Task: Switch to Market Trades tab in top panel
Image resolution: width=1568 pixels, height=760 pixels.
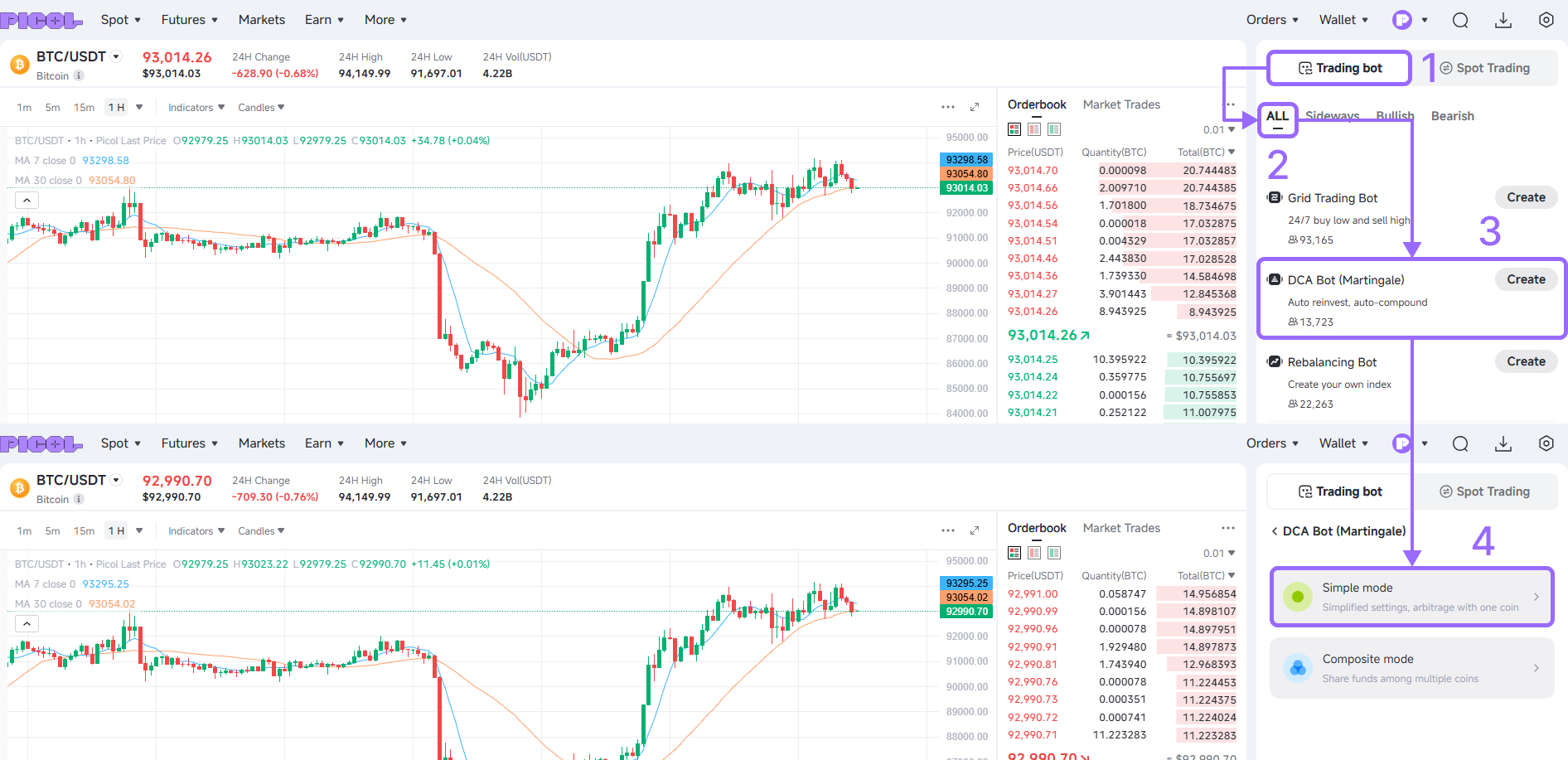Action: coord(1121,104)
